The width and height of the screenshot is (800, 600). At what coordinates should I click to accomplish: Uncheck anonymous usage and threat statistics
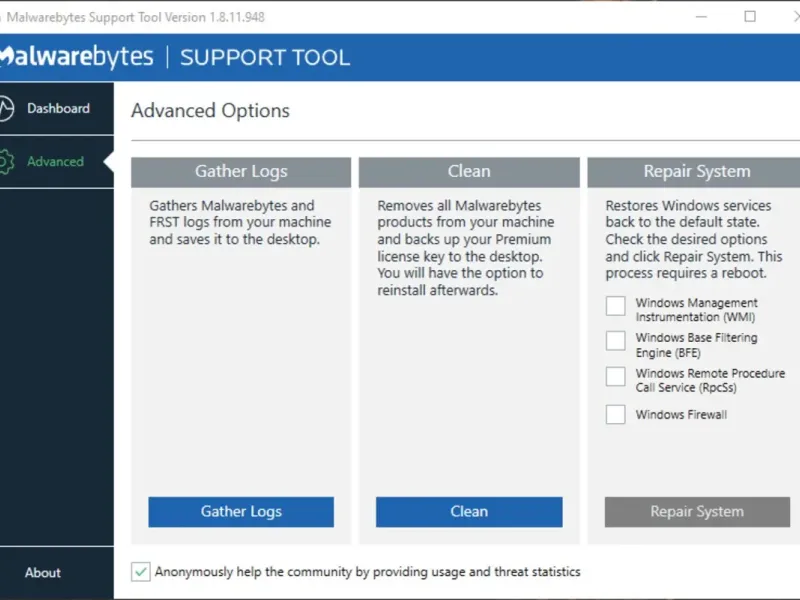pyautogui.click(x=141, y=572)
